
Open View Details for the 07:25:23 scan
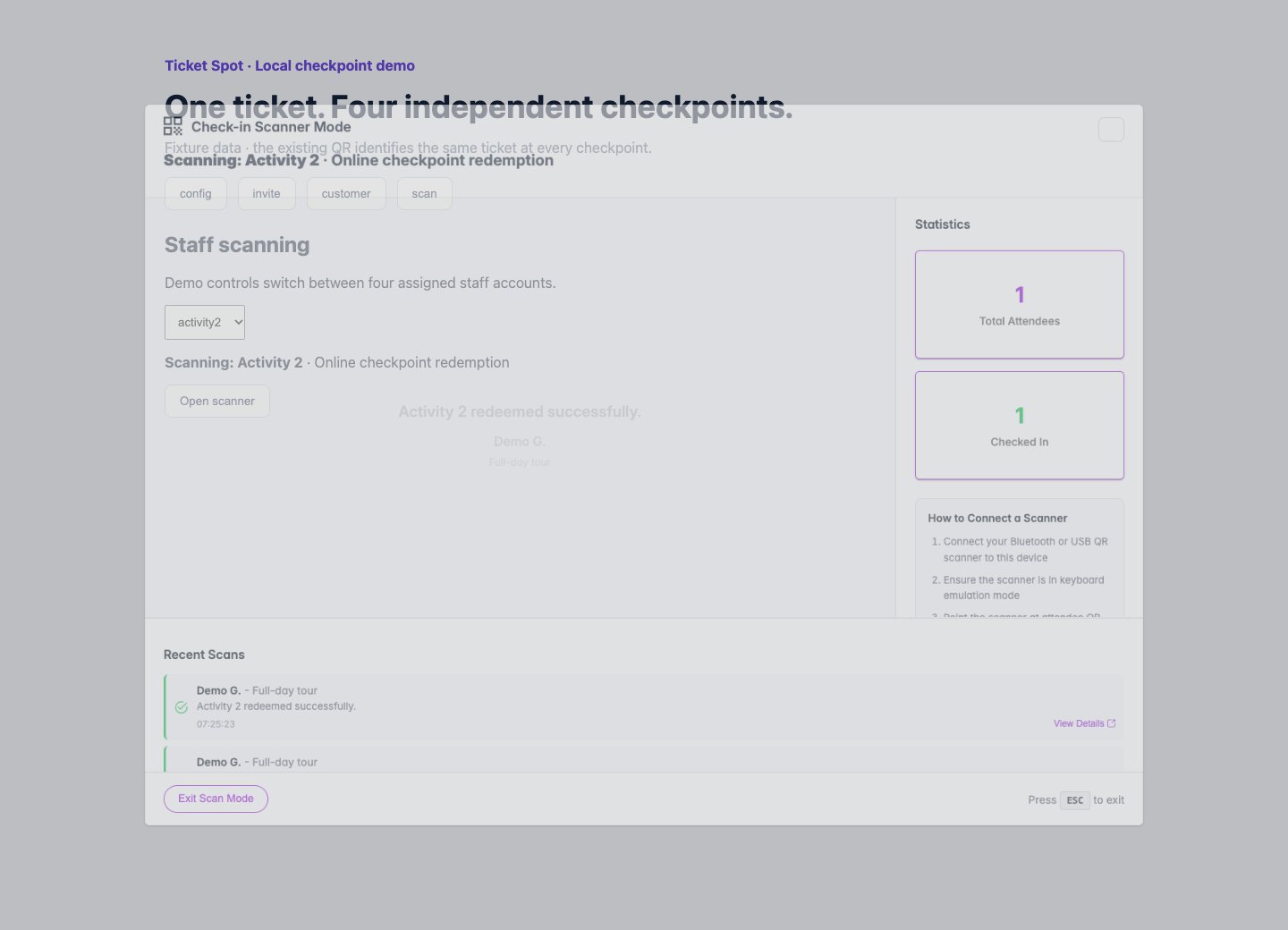pyautogui.click(x=1084, y=723)
